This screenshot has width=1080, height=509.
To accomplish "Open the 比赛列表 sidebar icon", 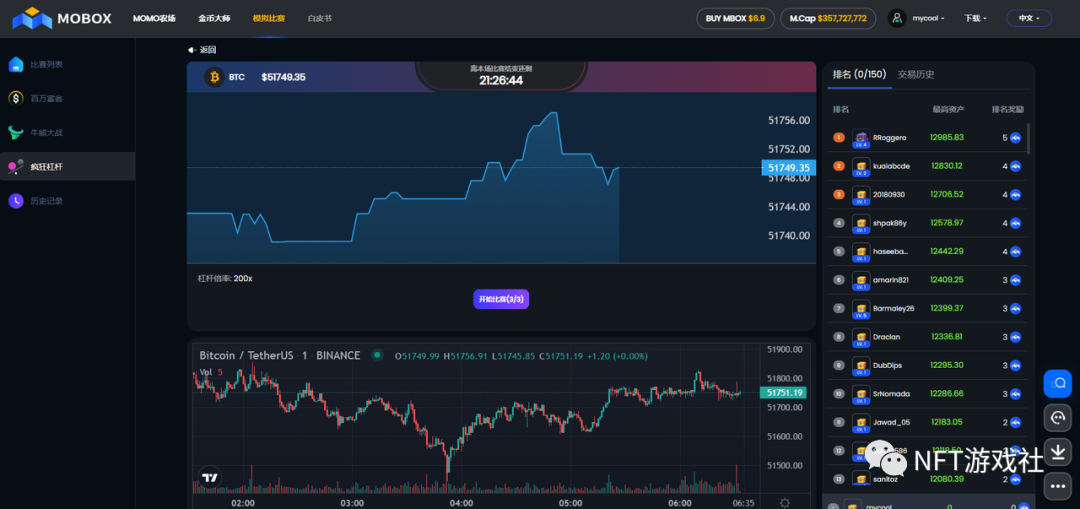I will 16,64.
